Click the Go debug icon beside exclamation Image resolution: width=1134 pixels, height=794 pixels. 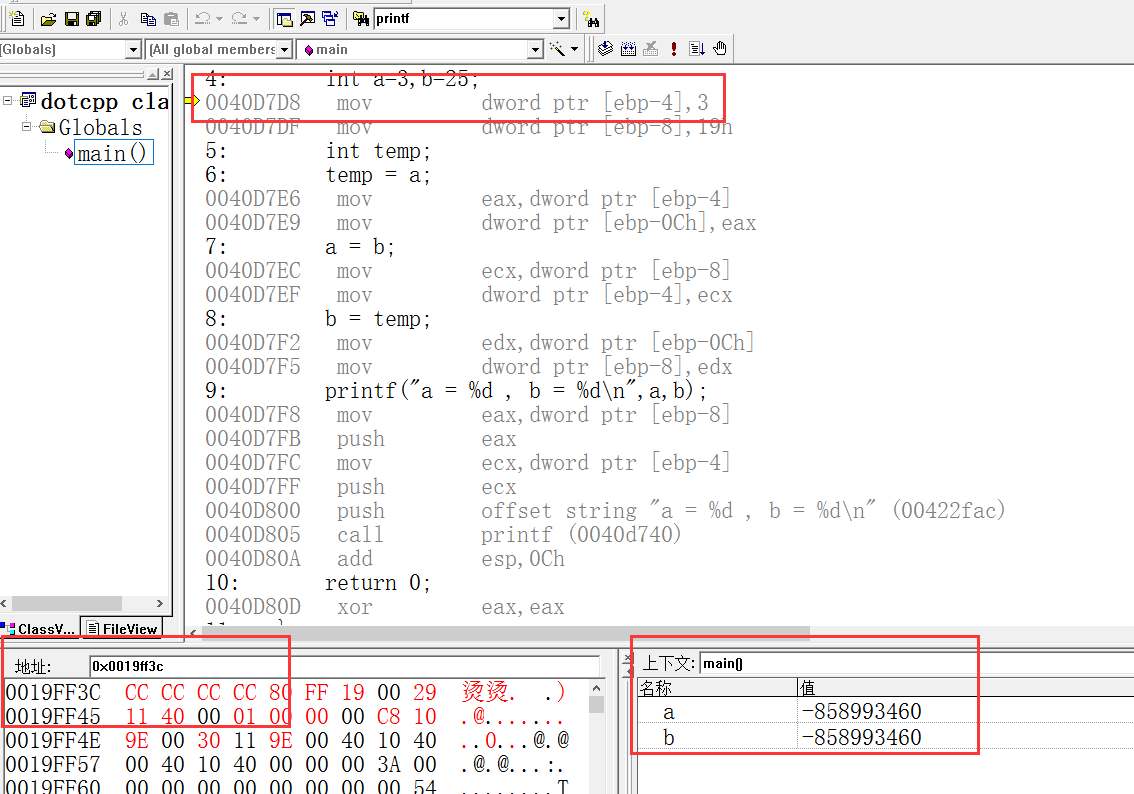click(696, 49)
